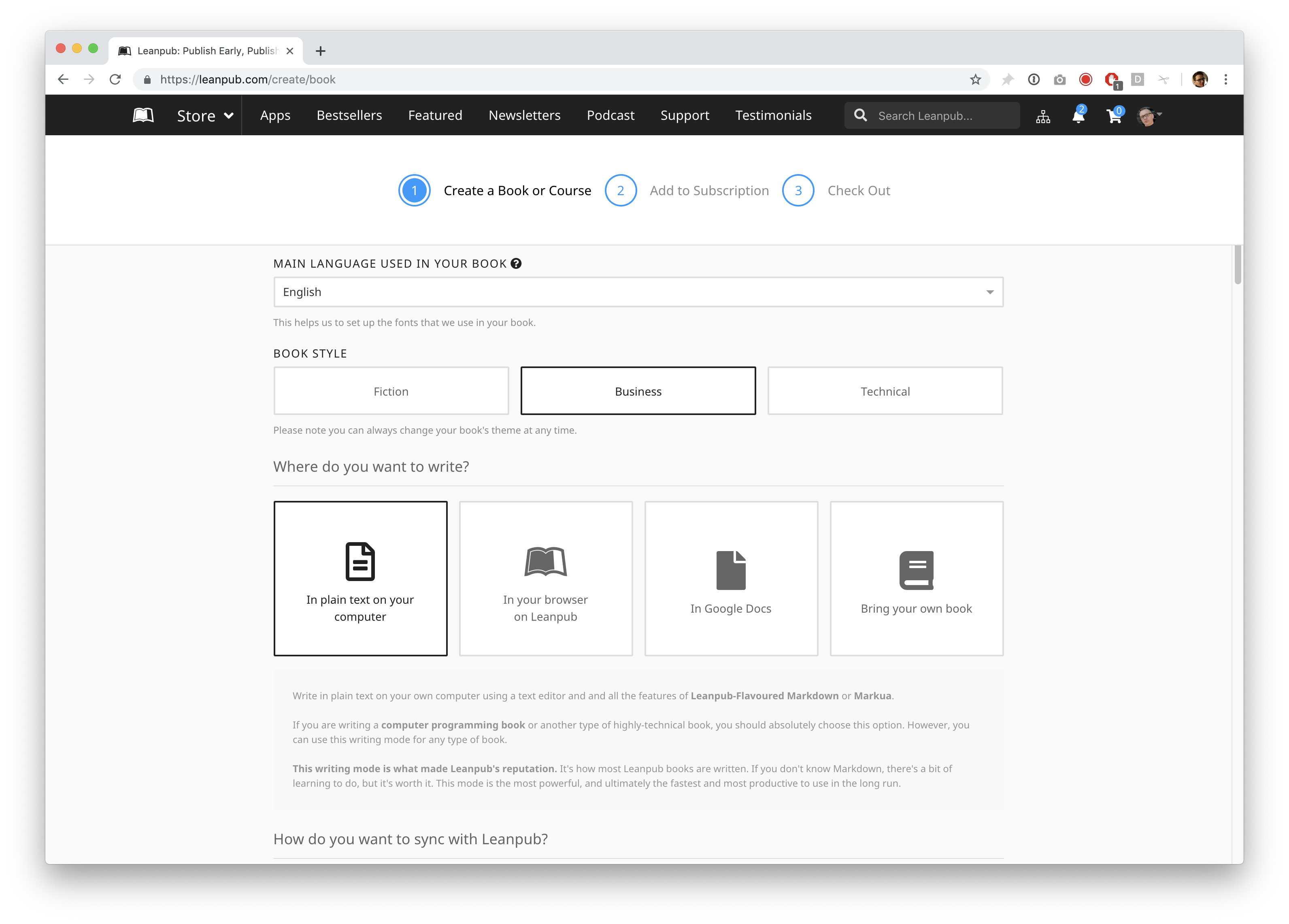Screen dimensions: 1289x924
Task: Open the Chrome three-dot menu
Action: coord(1226,80)
